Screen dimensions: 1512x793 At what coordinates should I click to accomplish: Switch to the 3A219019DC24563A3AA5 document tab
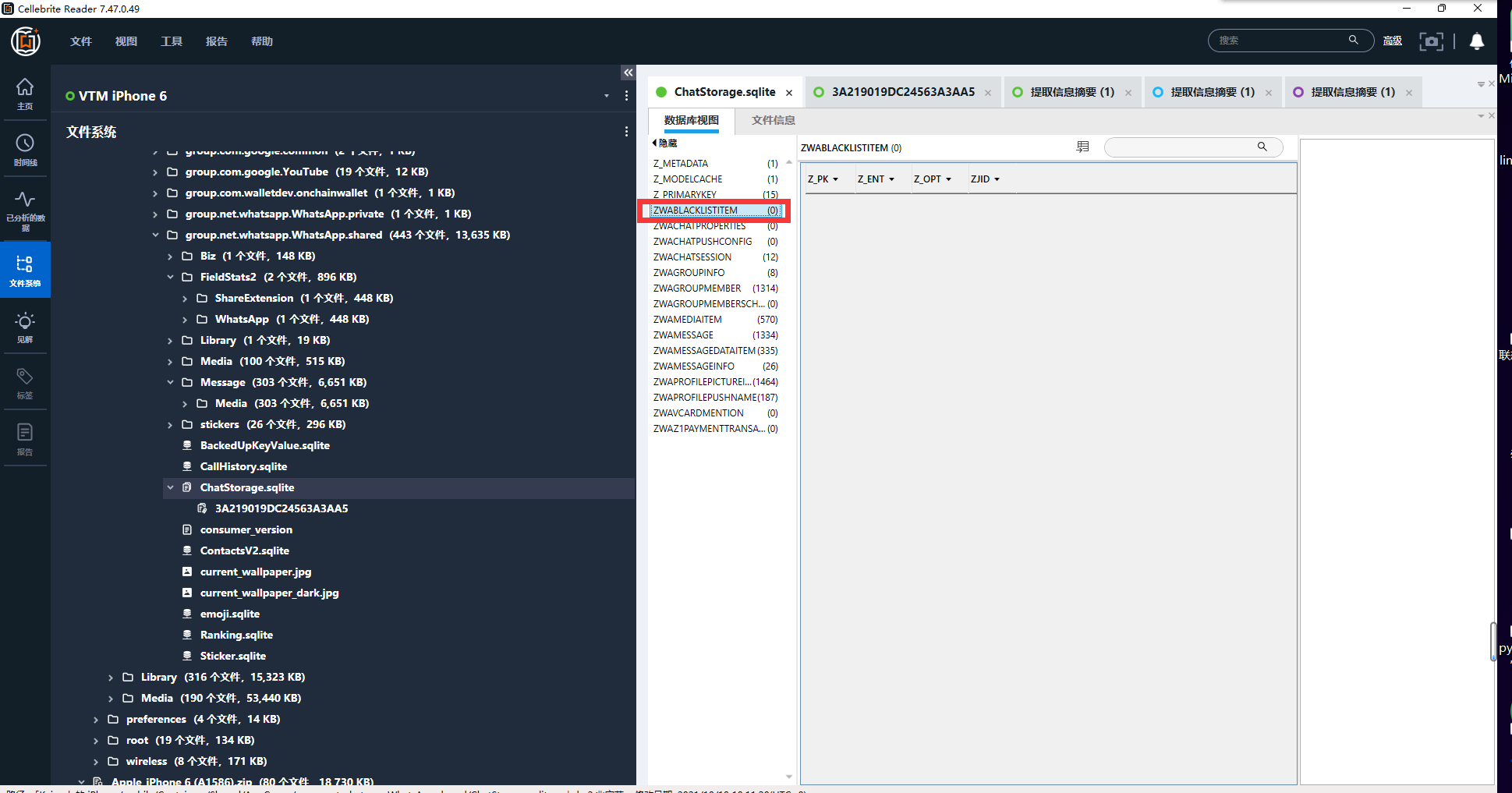(x=903, y=92)
